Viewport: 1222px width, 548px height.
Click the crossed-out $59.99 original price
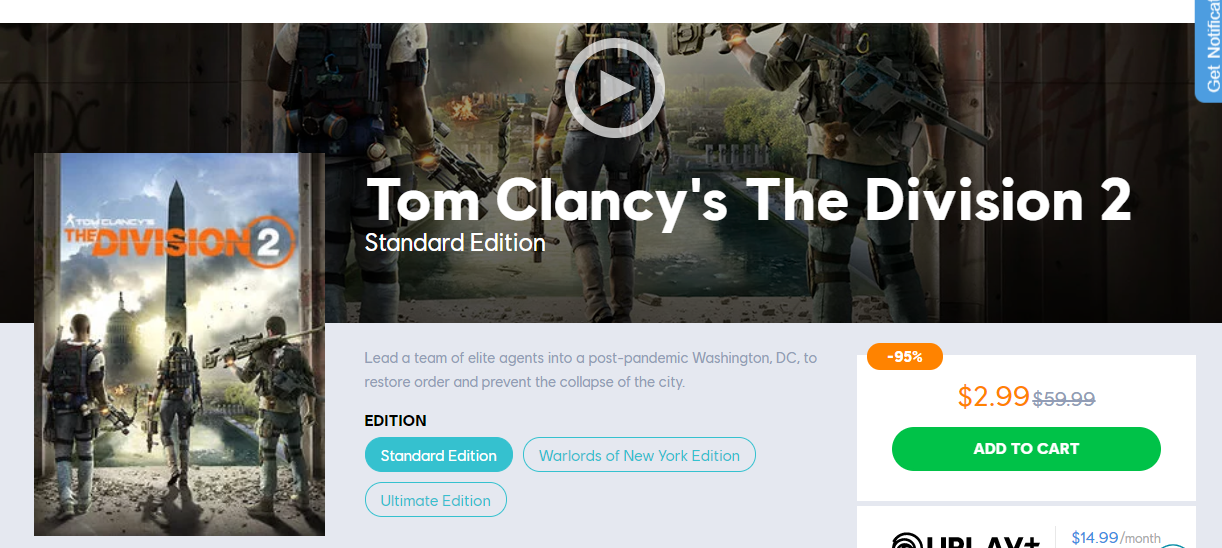[x=1064, y=398]
